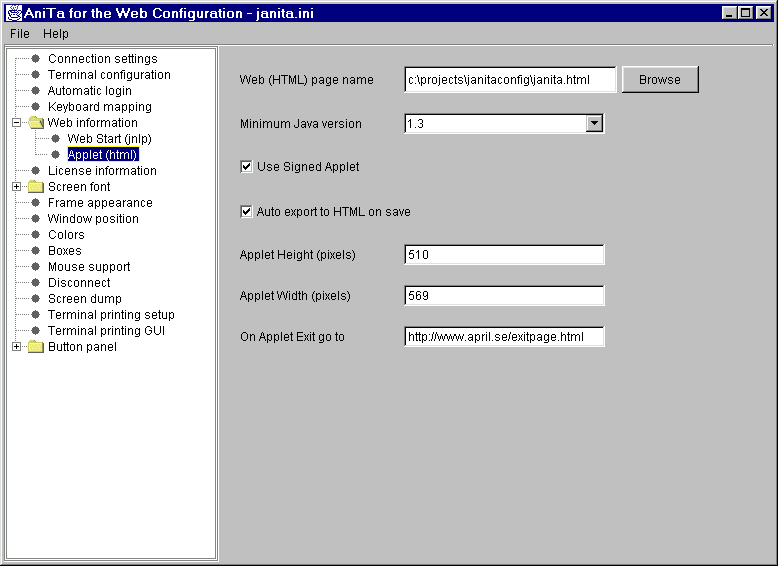778x566 pixels.
Task: Select Web information folder node
Action: pyautogui.click(x=93, y=123)
